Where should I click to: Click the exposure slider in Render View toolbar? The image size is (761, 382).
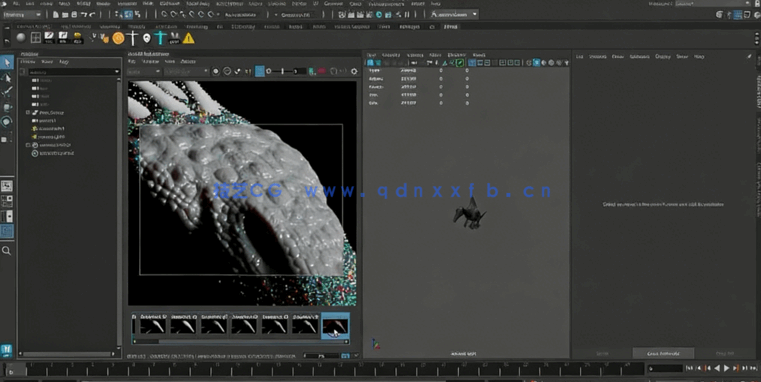click(x=281, y=71)
